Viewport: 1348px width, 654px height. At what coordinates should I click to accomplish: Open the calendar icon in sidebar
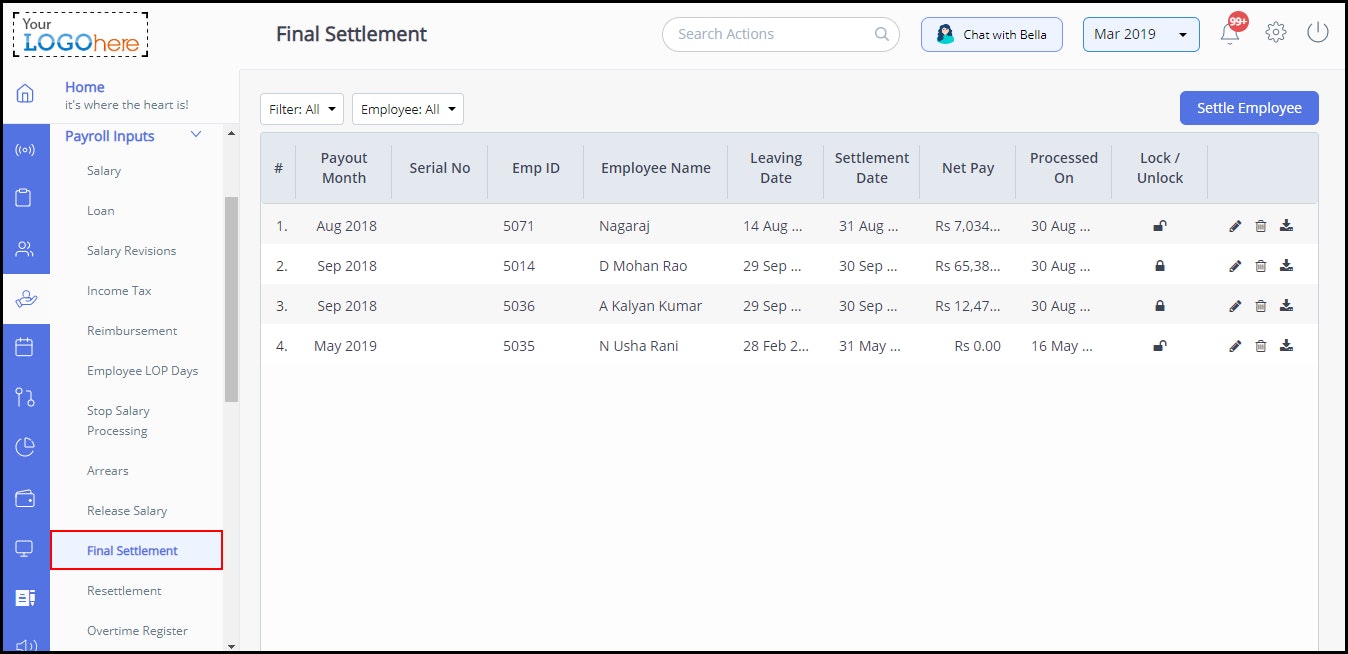coord(25,347)
